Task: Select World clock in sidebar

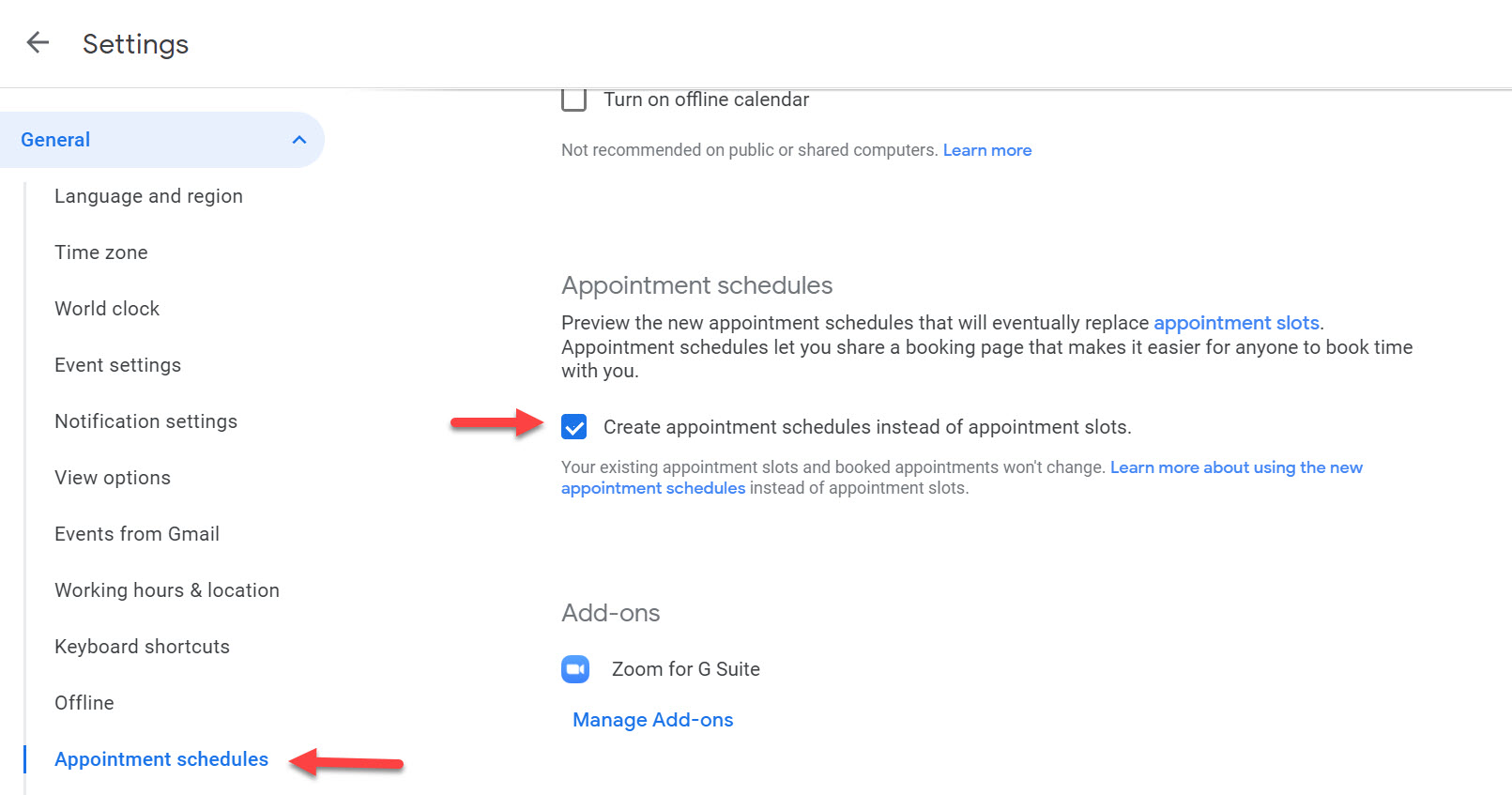Action: coord(107,309)
